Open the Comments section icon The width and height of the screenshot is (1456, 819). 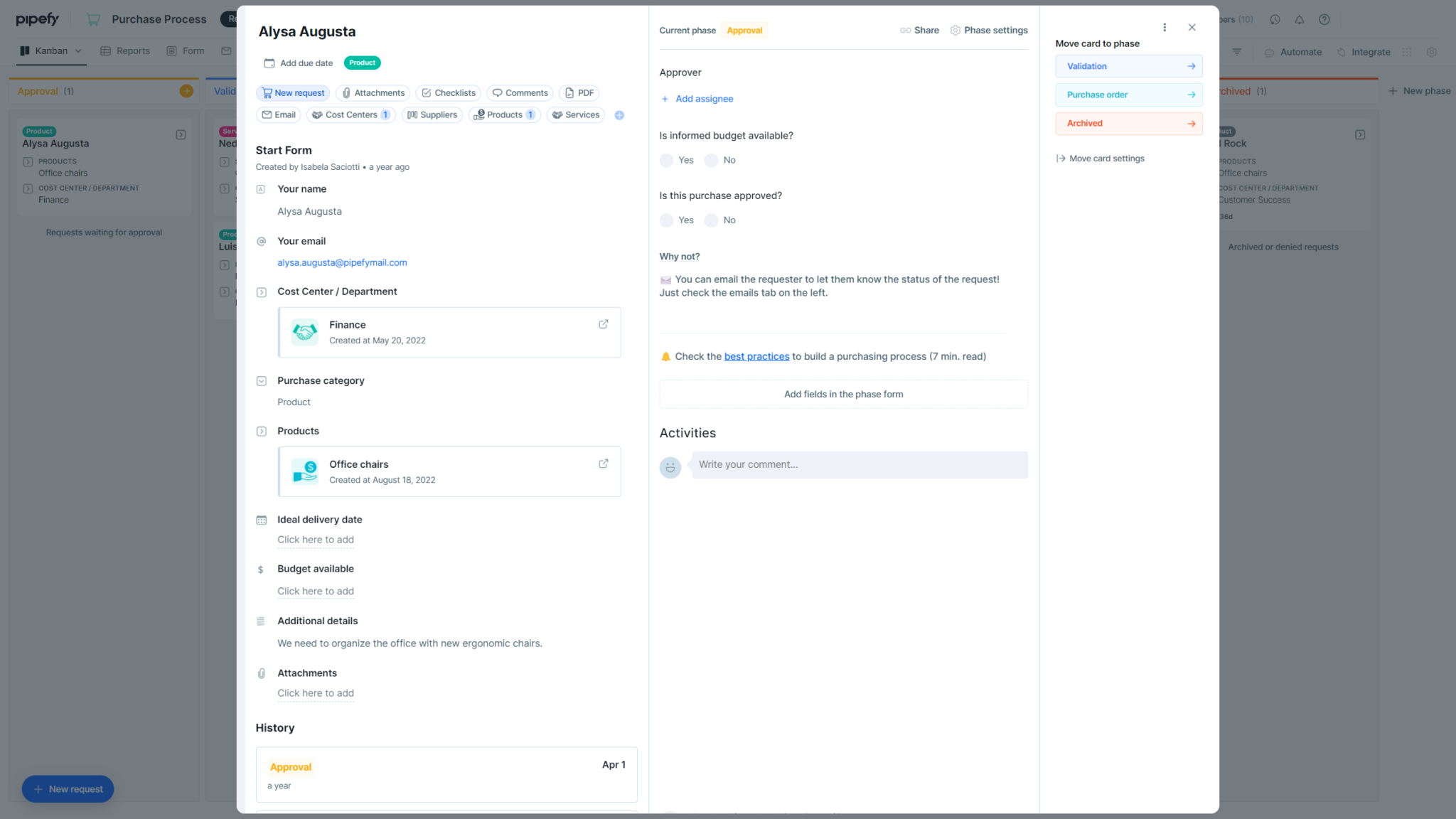click(x=520, y=92)
